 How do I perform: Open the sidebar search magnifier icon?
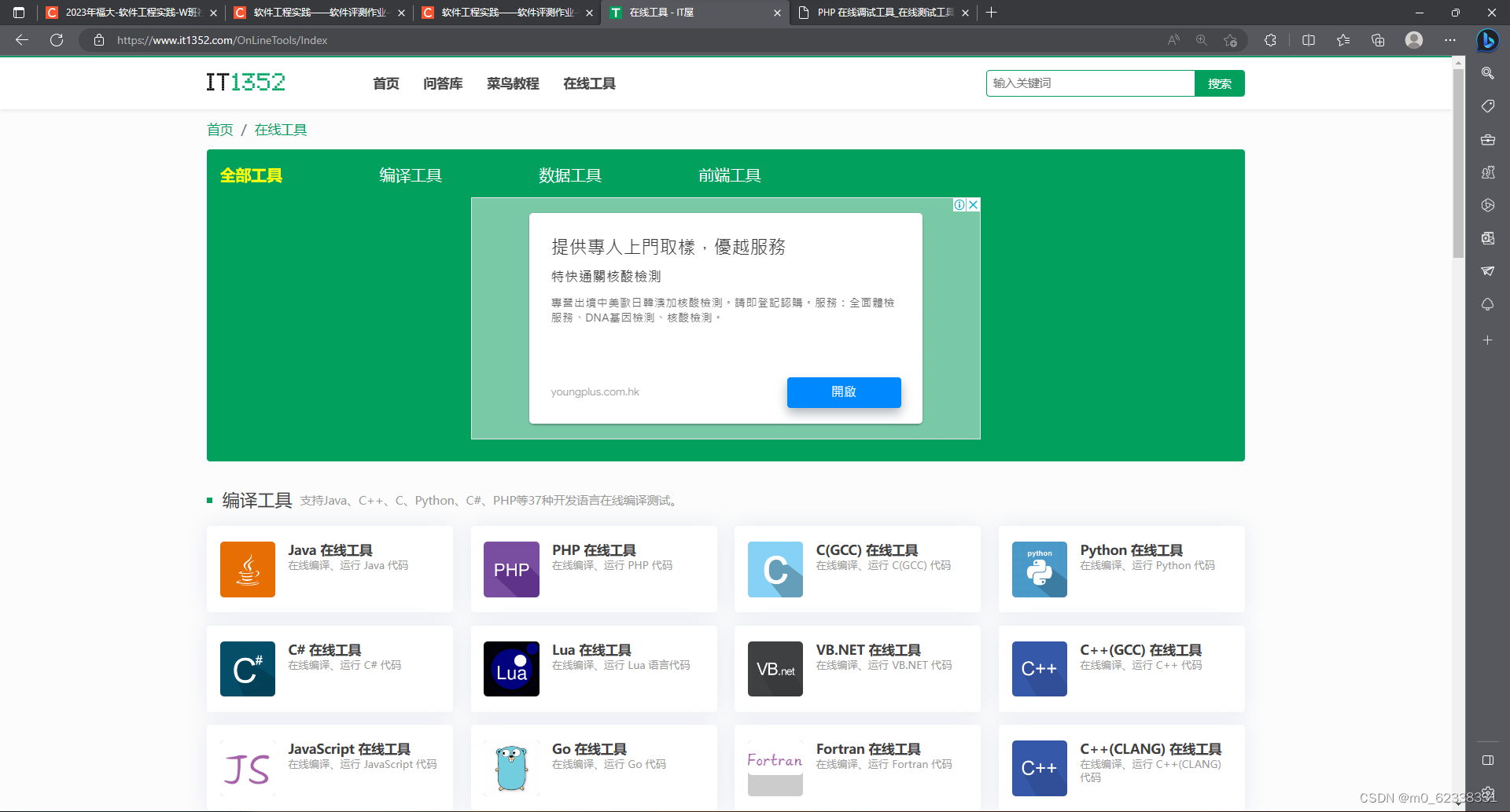(x=1487, y=73)
